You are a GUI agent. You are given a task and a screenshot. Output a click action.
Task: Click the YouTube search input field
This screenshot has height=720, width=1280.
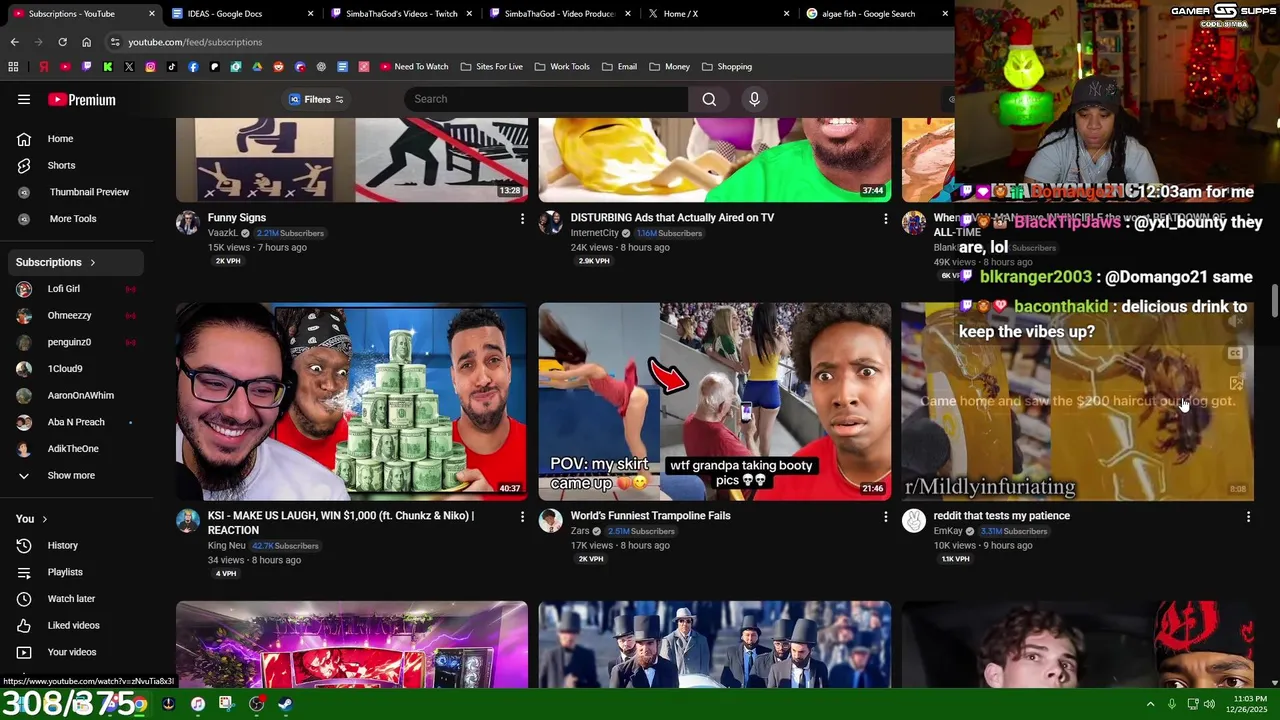pos(546,99)
